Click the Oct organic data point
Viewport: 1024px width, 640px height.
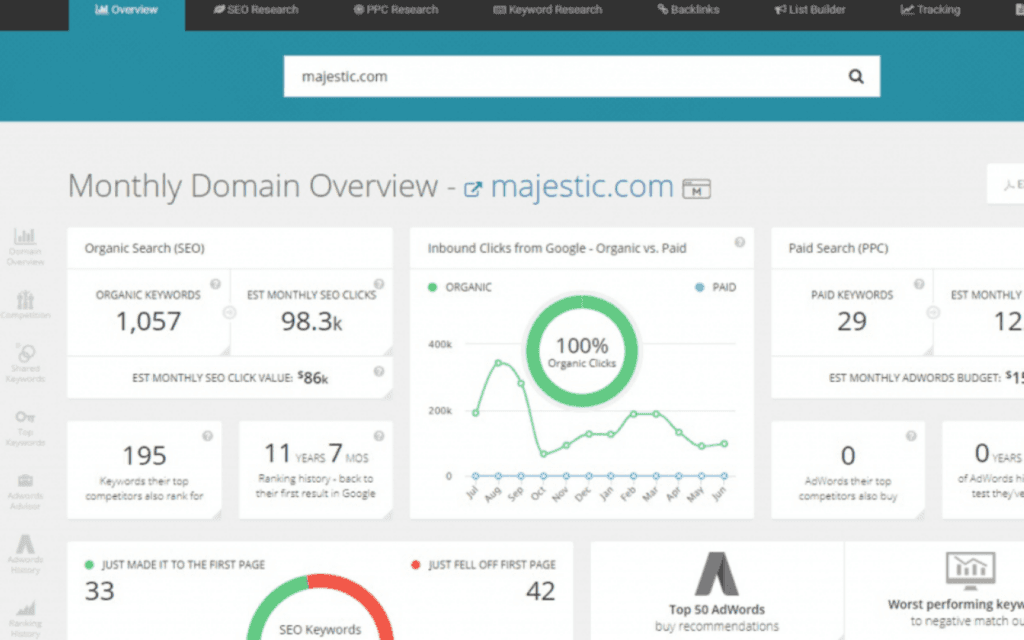(543, 453)
